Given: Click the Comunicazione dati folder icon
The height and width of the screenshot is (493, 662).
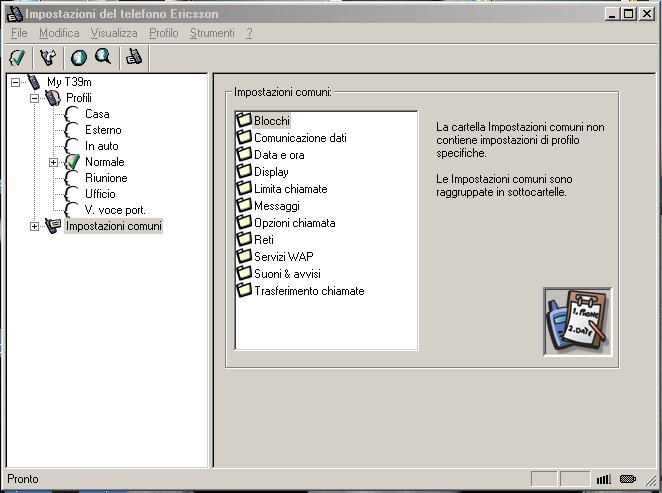Looking at the screenshot, I should [244, 137].
